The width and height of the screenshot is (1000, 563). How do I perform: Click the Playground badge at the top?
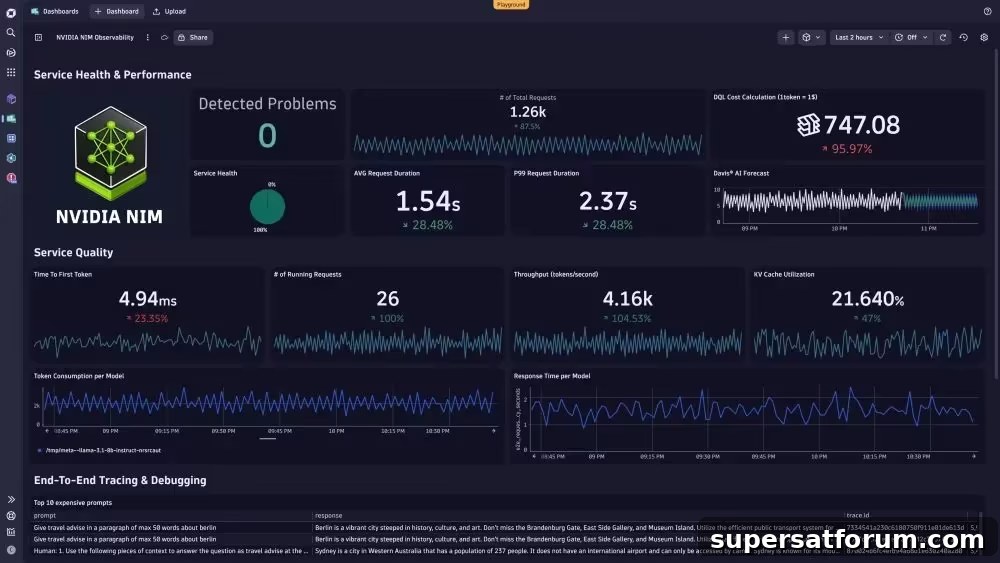511,4
